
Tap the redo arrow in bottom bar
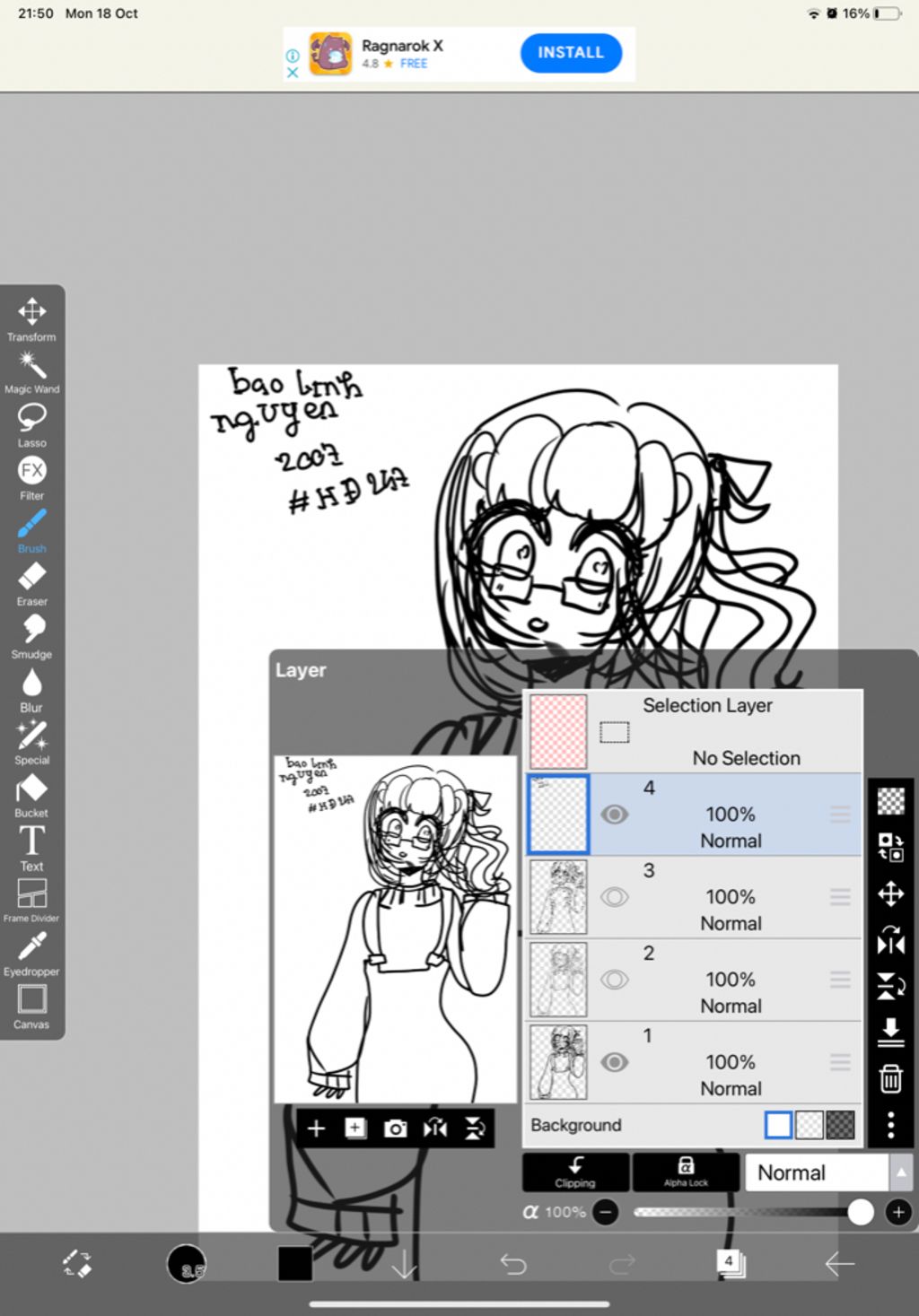click(622, 1264)
